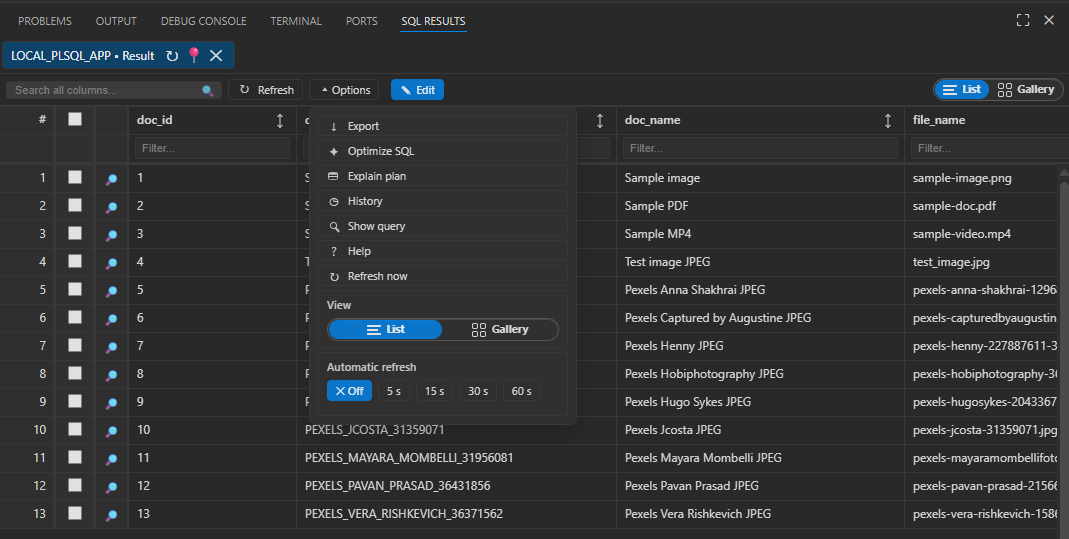Click the sort arrows left of doc_name header
1069x539 pixels.
600,121
